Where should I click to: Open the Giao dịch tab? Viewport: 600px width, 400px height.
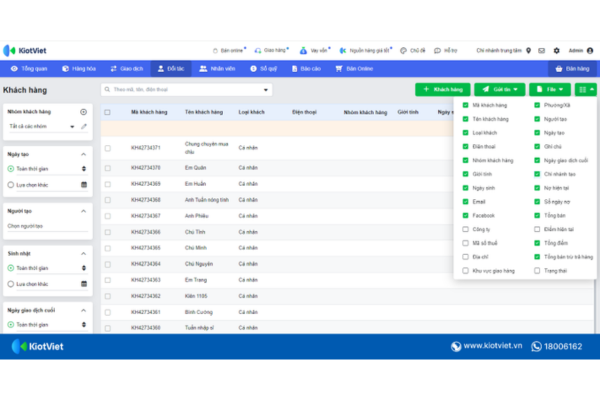[x=127, y=69]
